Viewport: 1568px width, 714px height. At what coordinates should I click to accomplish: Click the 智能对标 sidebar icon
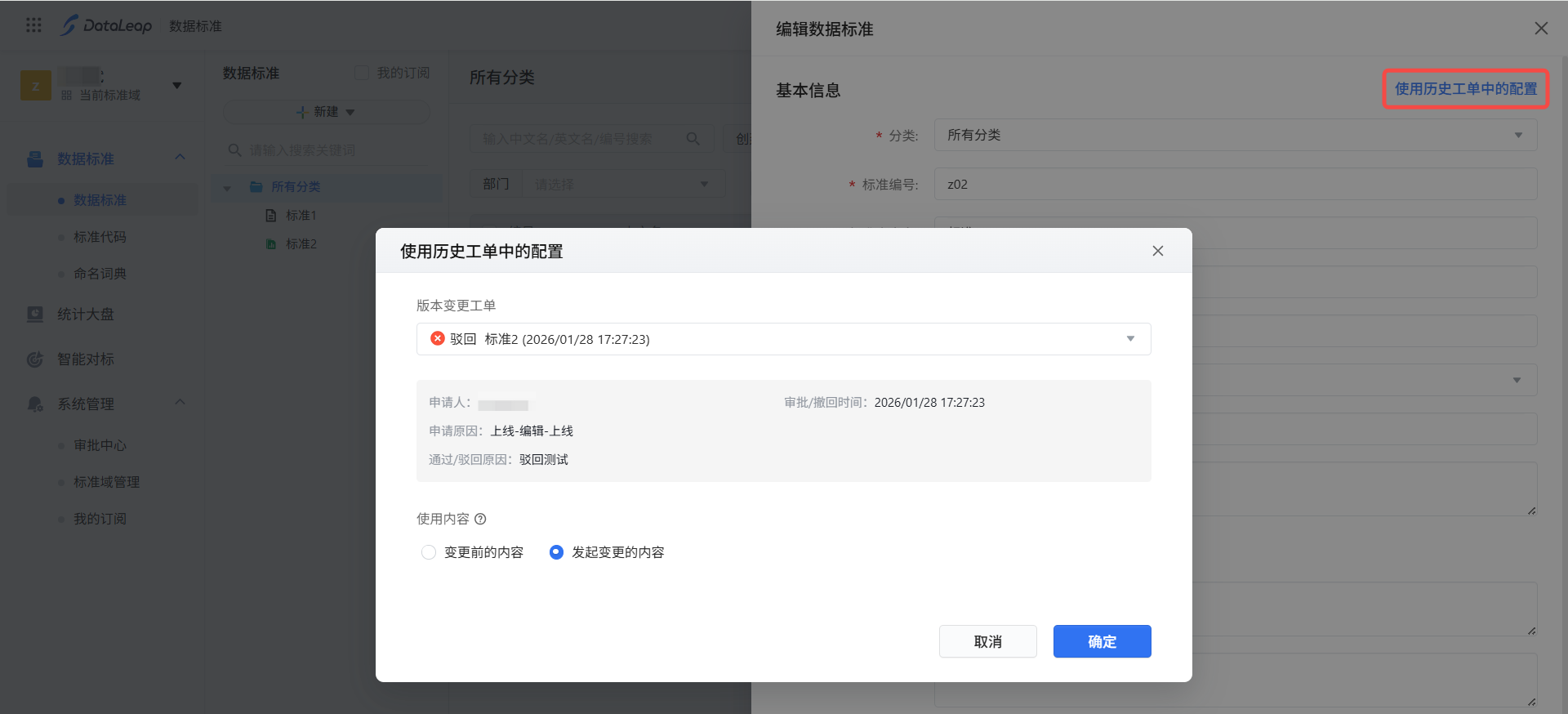pos(35,359)
